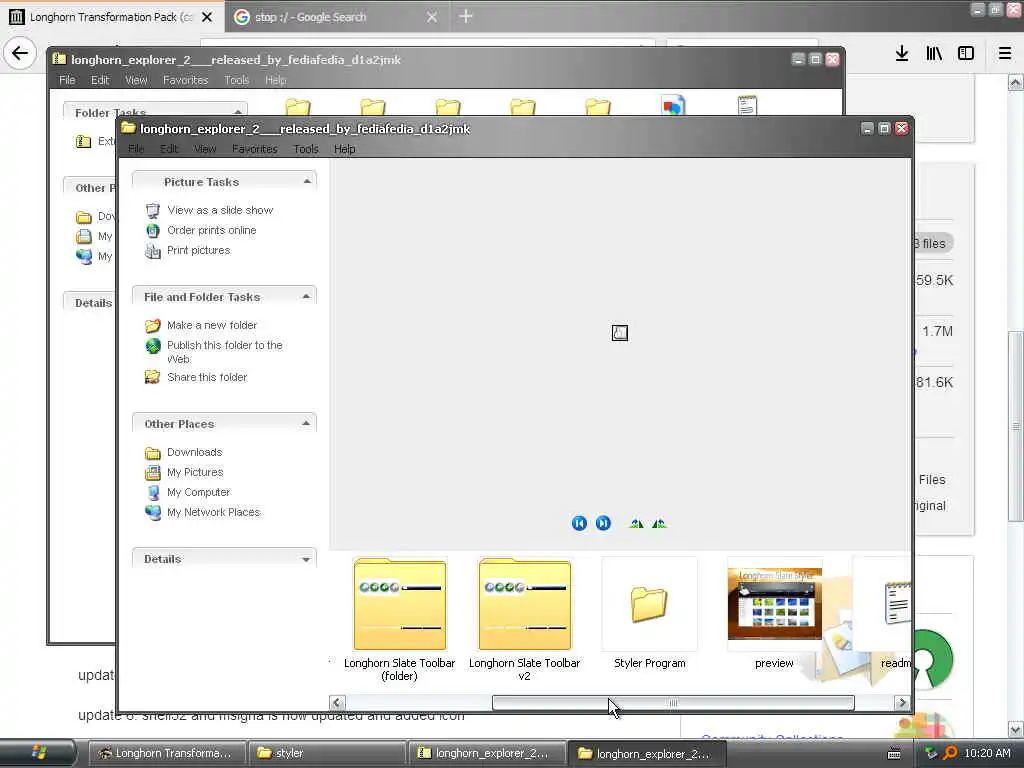Click the taskbar clock showing 10:20 AM
The width and height of the screenshot is (1024, 768).
click(987, 753)
